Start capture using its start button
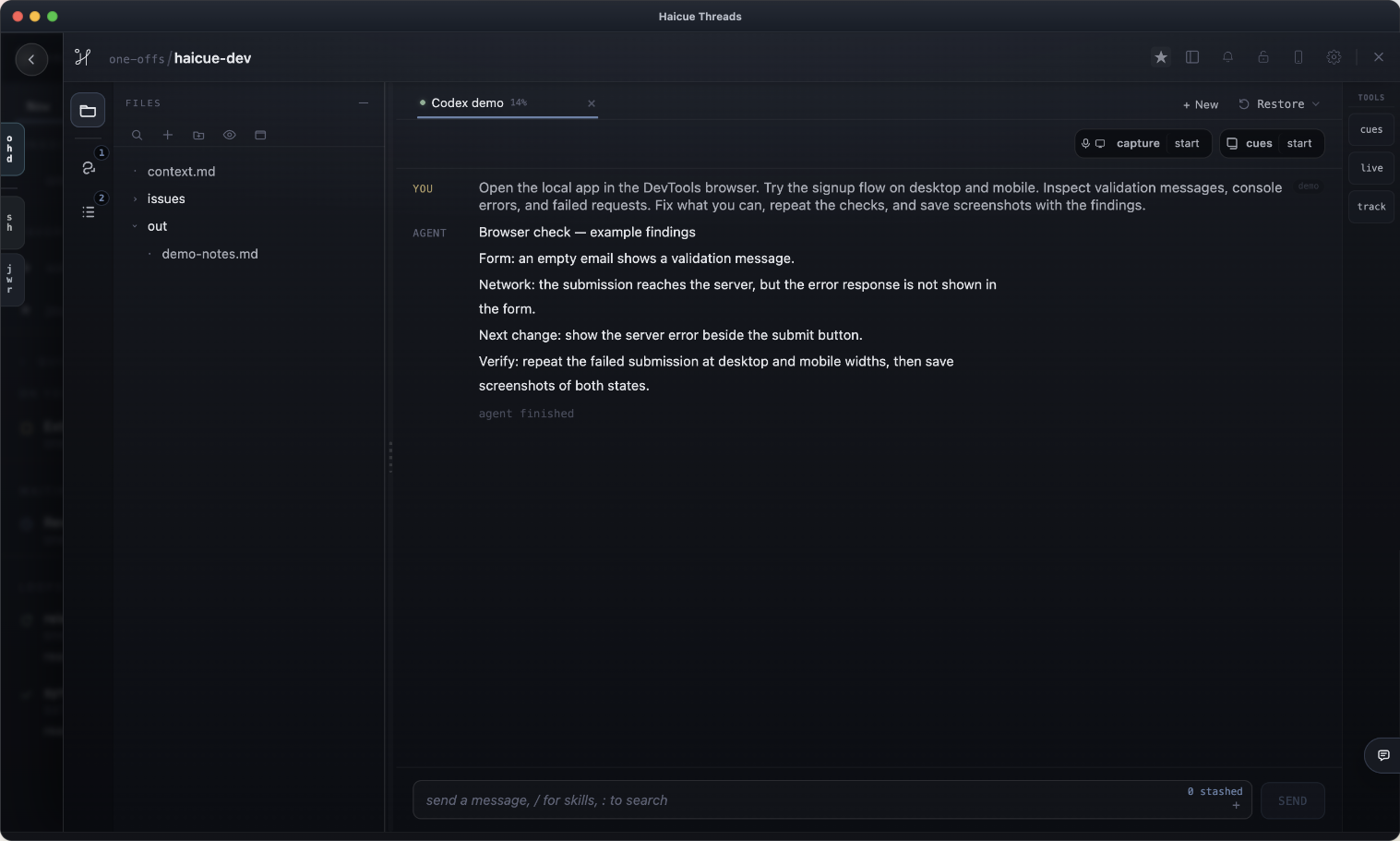Image resolution: width=1400 pixels, height=841 pixels. pos(1187,143)
